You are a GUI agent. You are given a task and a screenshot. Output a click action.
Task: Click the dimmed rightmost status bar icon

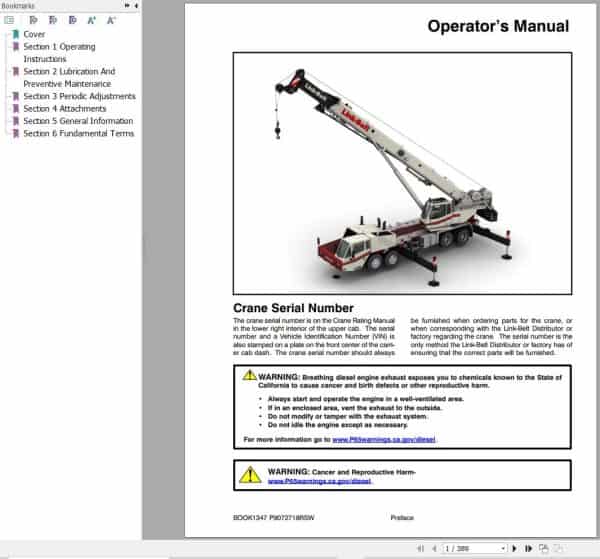(x=559, y=548)
